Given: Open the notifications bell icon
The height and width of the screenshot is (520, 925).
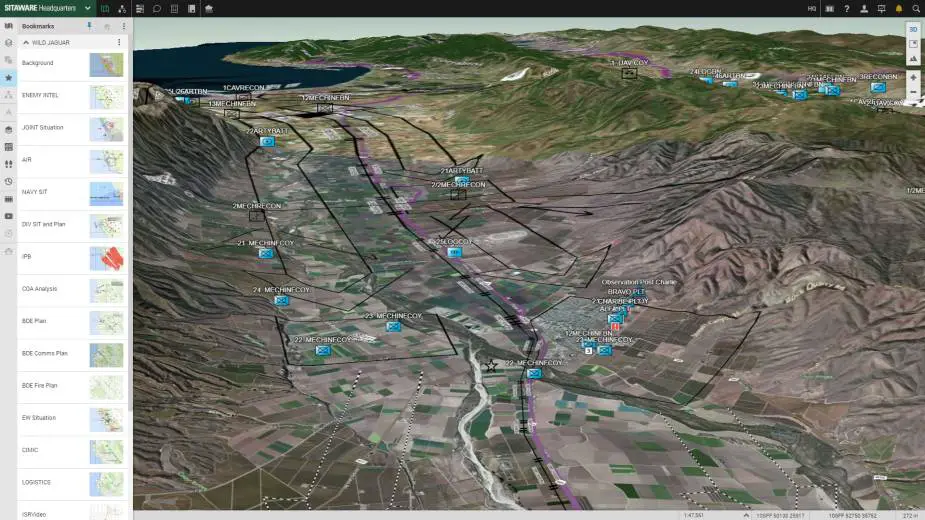Looking at the screenshot, I should pos(898,8).
